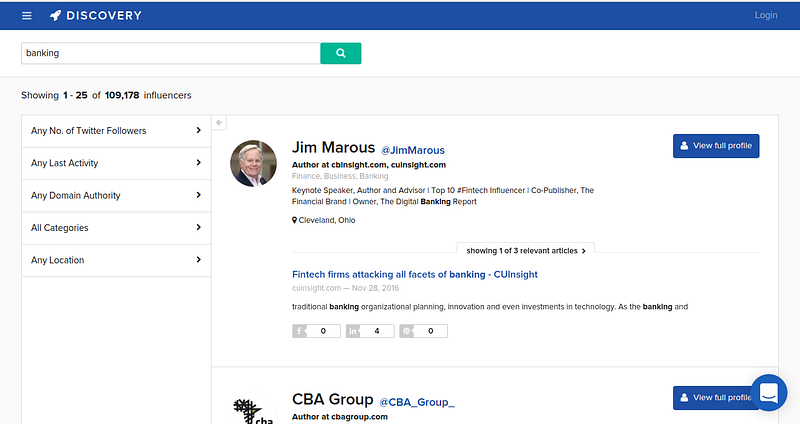Click the CBA Group name heading
Screen dimensions: 800x424
333,399
